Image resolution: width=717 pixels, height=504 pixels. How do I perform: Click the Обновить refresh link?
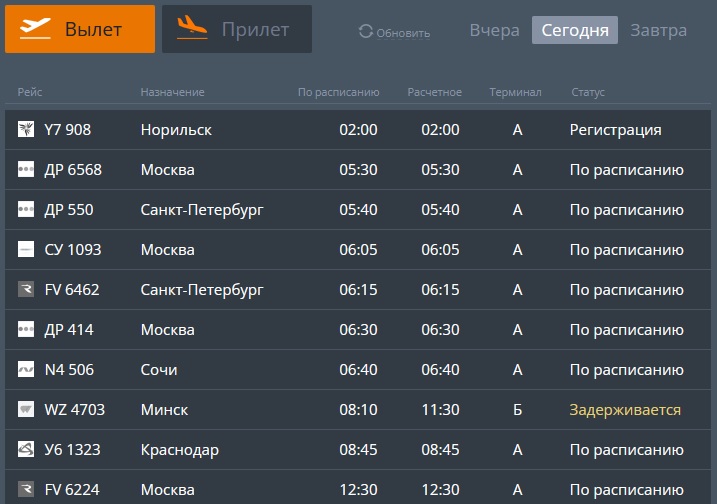point(403,33)
